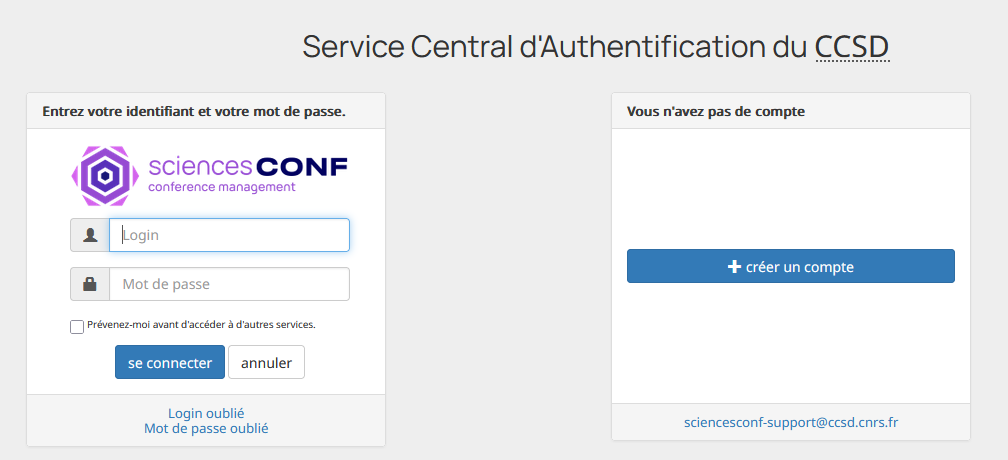Screen dimensions: 1008x460
Task: Click the padlock icon beside password field
Action: [90, 284]
